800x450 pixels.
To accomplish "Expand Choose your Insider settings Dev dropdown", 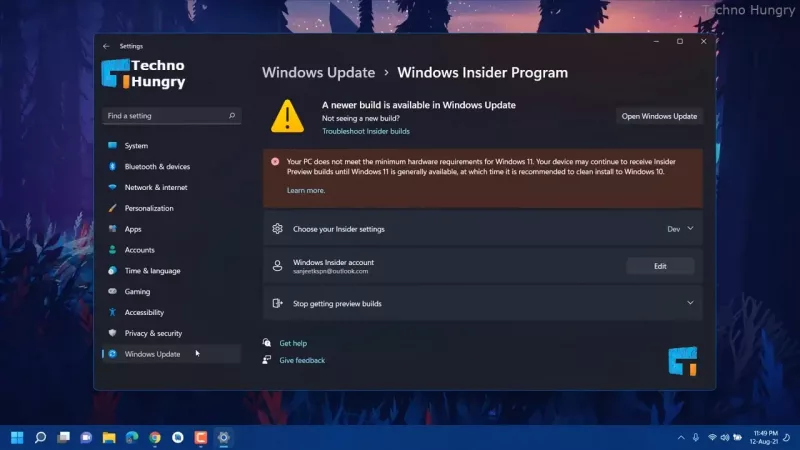I will click(x=680, y=229).
